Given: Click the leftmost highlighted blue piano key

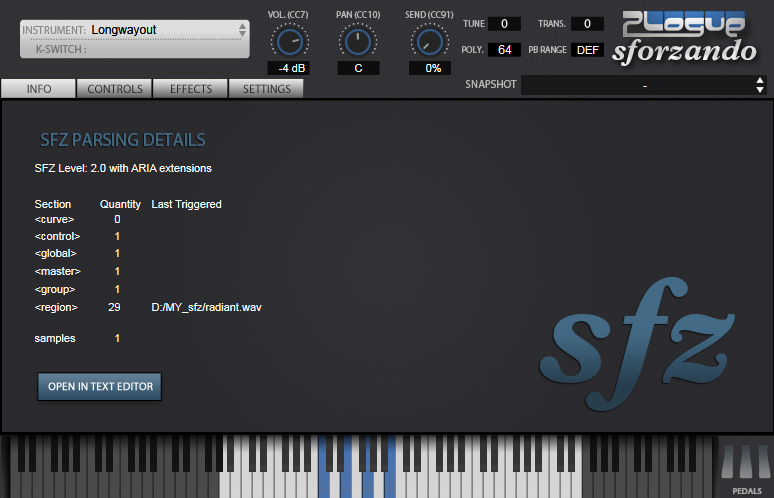Looking at the screenshot, I should pos(324,484).
